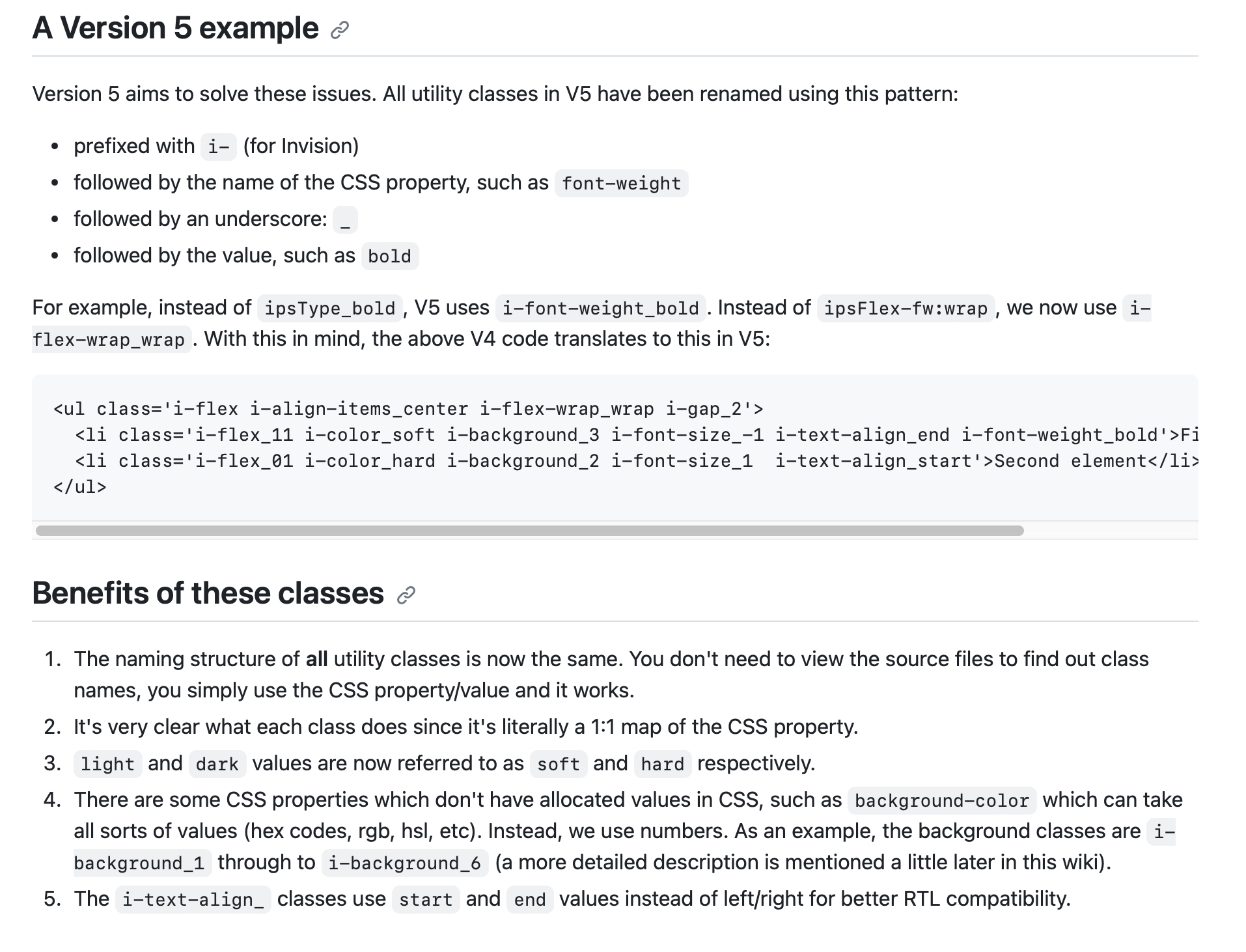Click the "soft" inline code snippet

pos(559,764)
